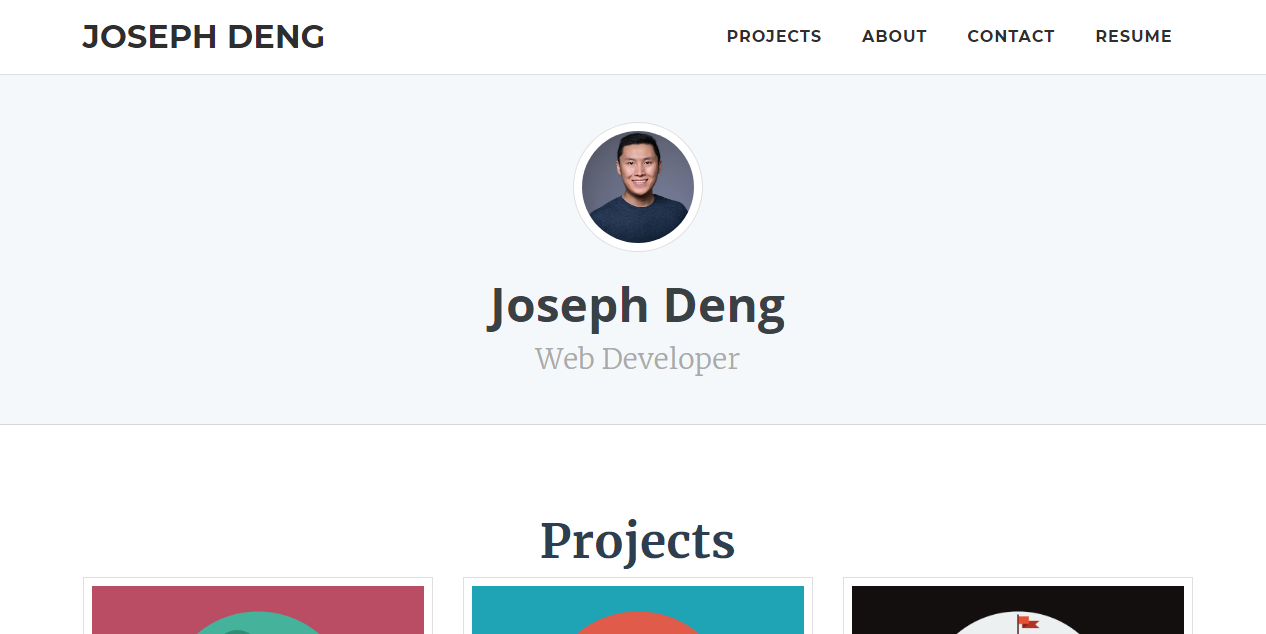
Task: Click the Web Developer subtitle text
Action: 637,358
